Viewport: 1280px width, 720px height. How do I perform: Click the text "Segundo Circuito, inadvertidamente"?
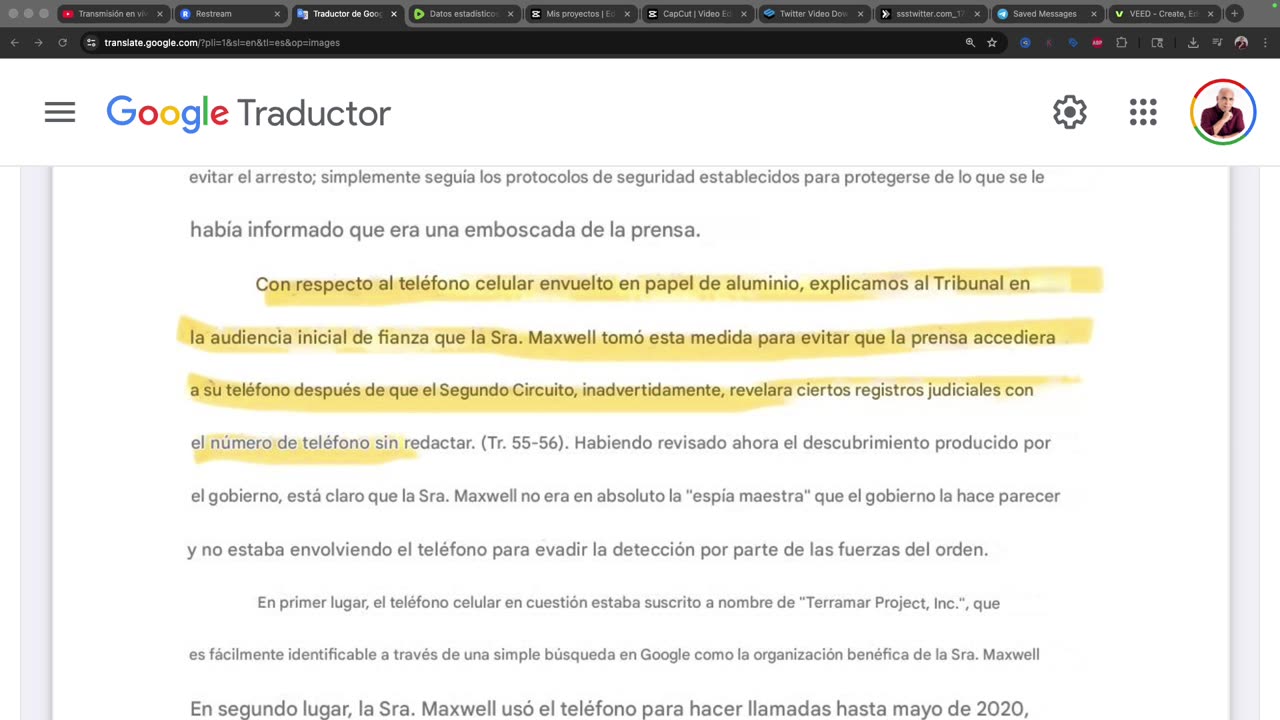click(x=582, y=390)
